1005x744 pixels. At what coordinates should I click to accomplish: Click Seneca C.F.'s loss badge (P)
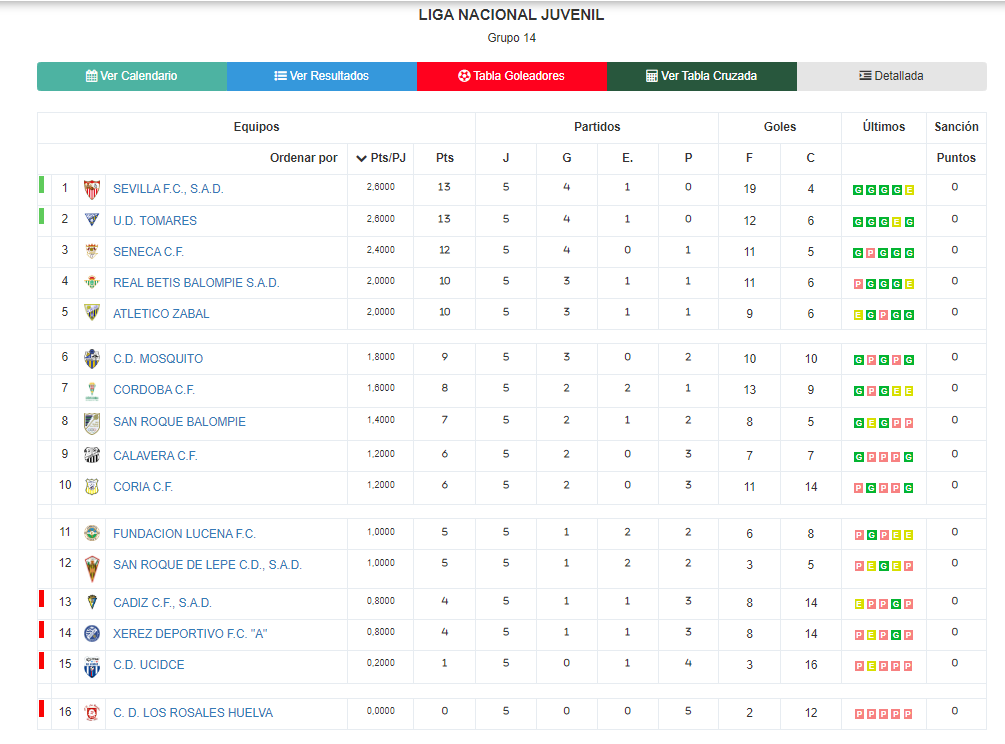pyautogui.click(x=870, y=253)
